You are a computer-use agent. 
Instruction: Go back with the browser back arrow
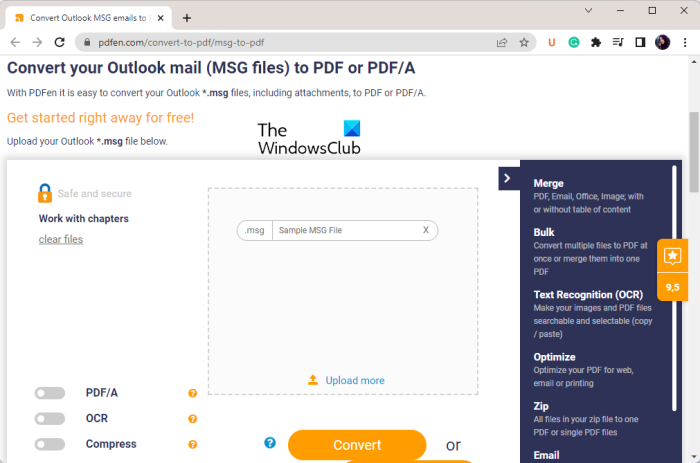point(15,42)
